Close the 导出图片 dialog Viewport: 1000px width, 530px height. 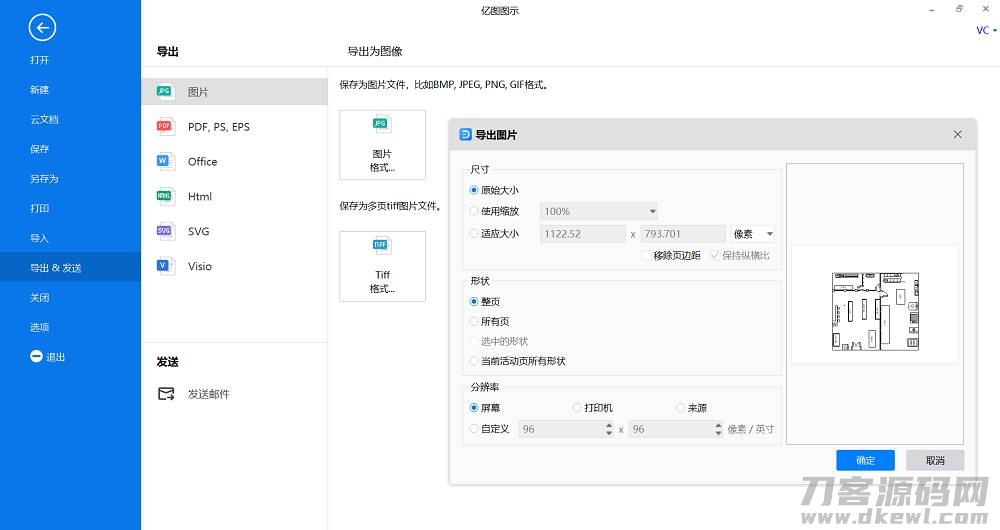point(957,135)
